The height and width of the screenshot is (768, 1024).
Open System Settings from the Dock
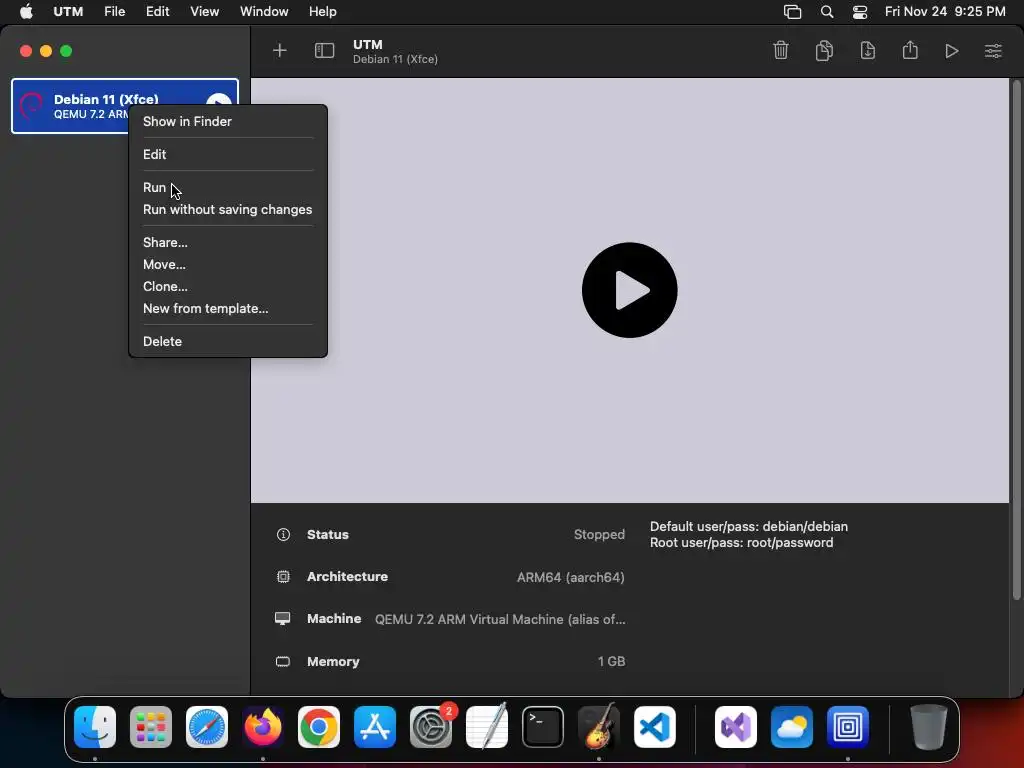click(431, 726)
